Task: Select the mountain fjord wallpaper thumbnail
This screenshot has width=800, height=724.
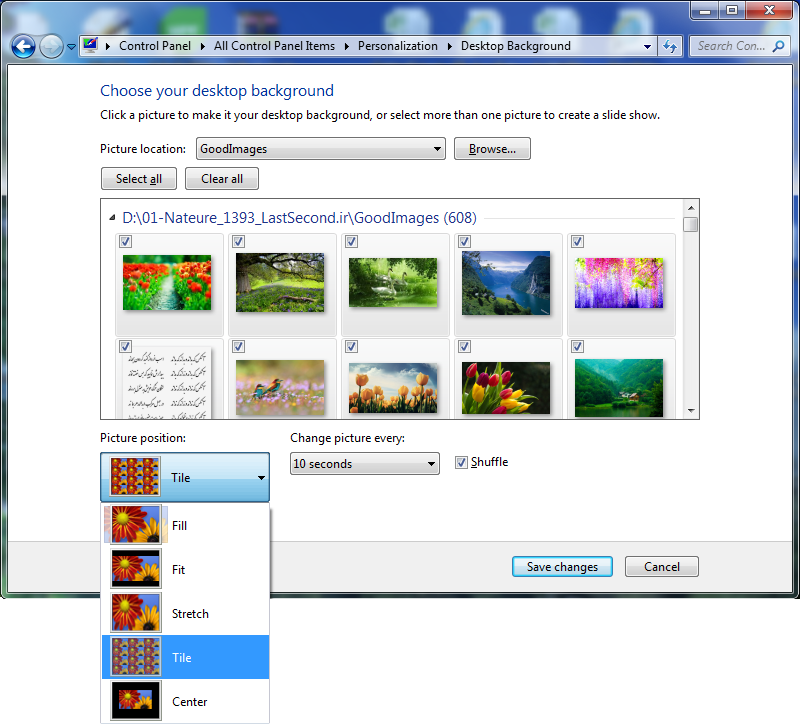Action: pyautogui.click(x=505, y=281)
